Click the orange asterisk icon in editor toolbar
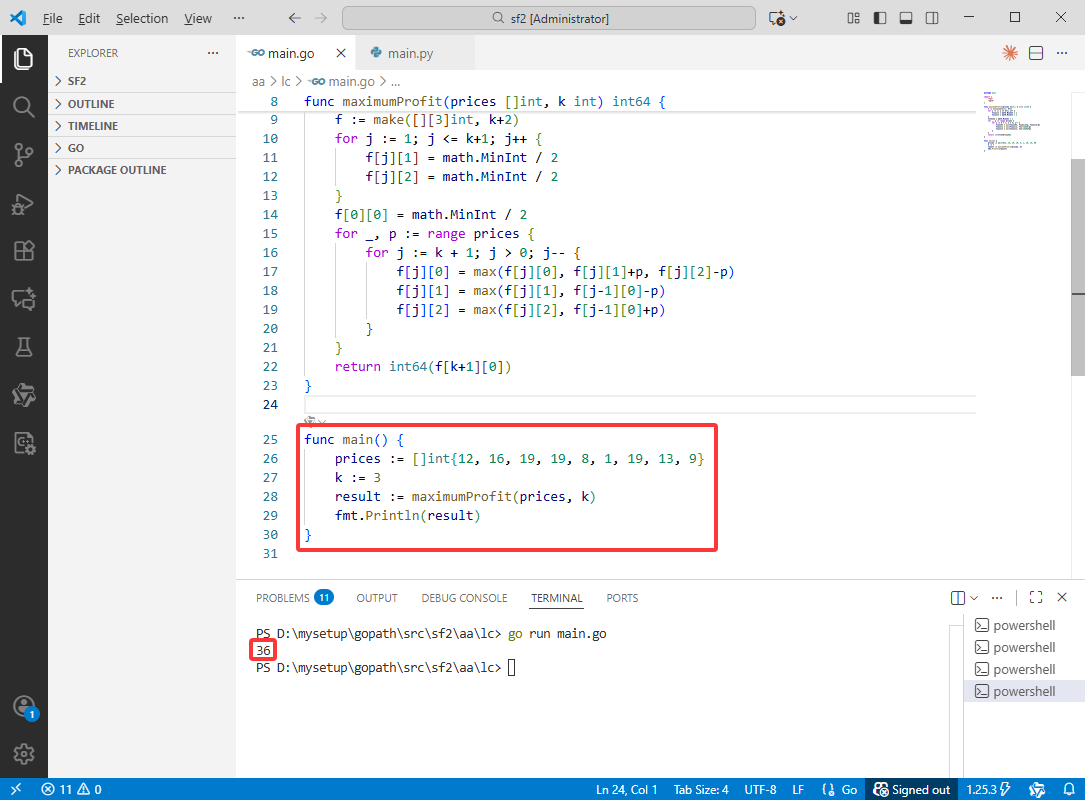Screen dimensions: 1085x800 point(1010,53)
